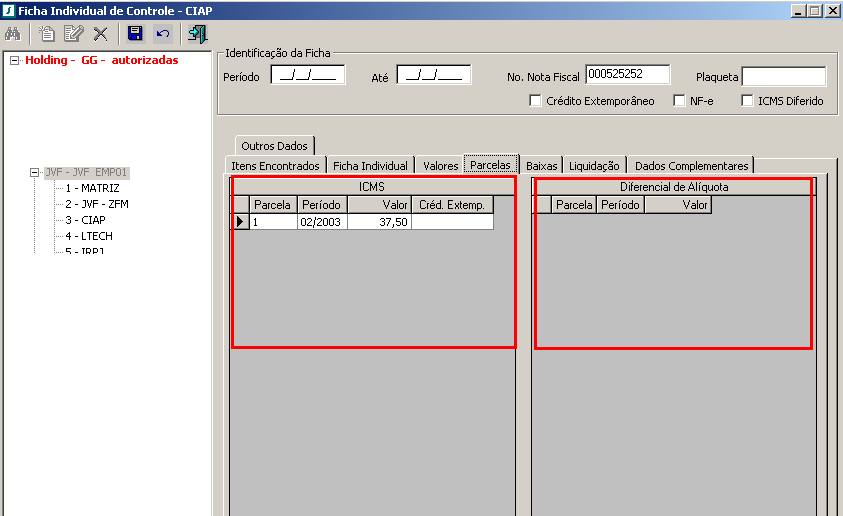Click the ICMS Período column header
This screenshot has width=843, height=516.
(322, 205)
